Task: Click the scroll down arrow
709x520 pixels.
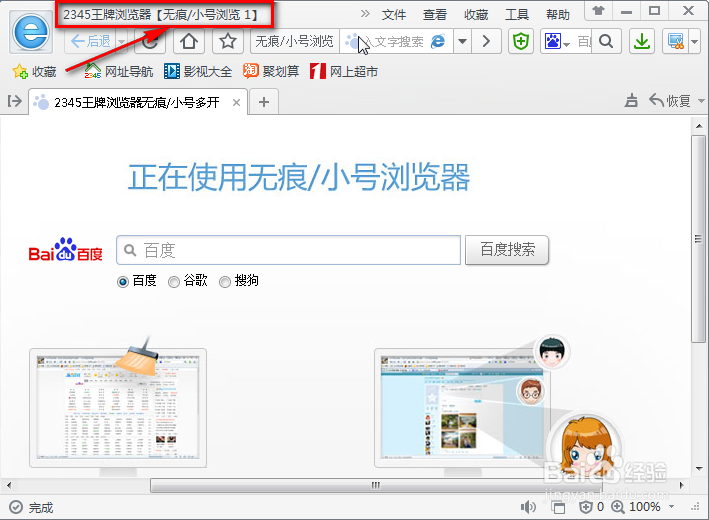Action: pyautogui.click(x=699, y=468)
